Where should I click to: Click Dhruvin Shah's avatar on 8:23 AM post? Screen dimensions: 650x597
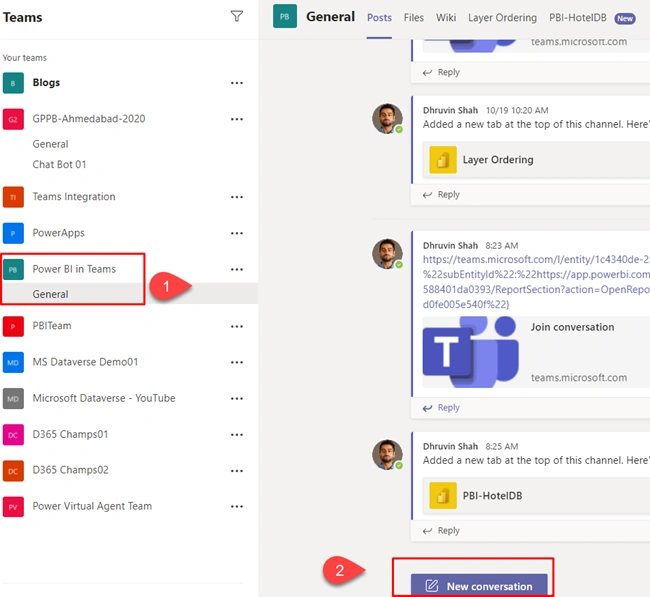(x=387, y=254)
